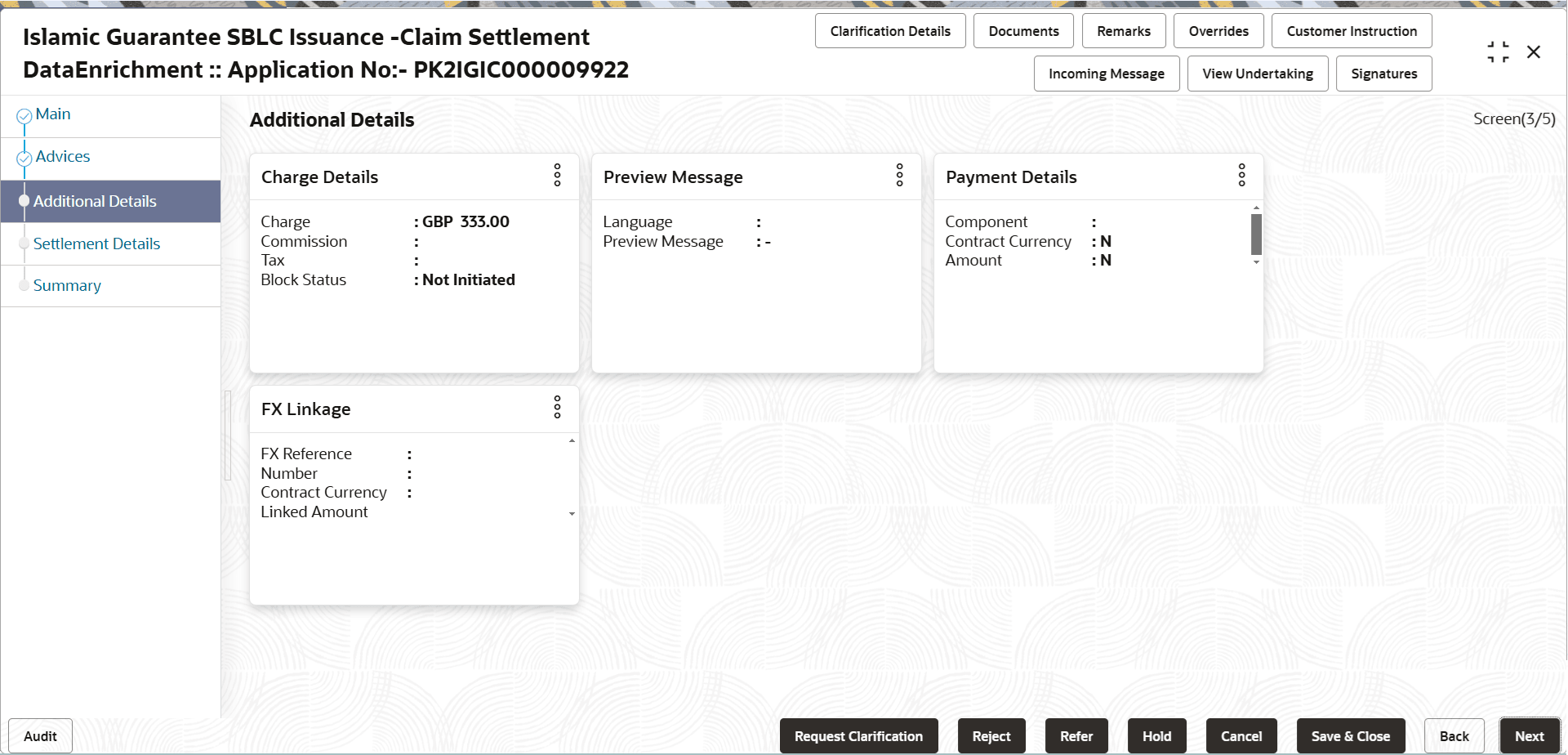Viewport: 1568px width, 755px height.
Task: Click 'Commission' label in Charge Details
Action: coord(304,241)
